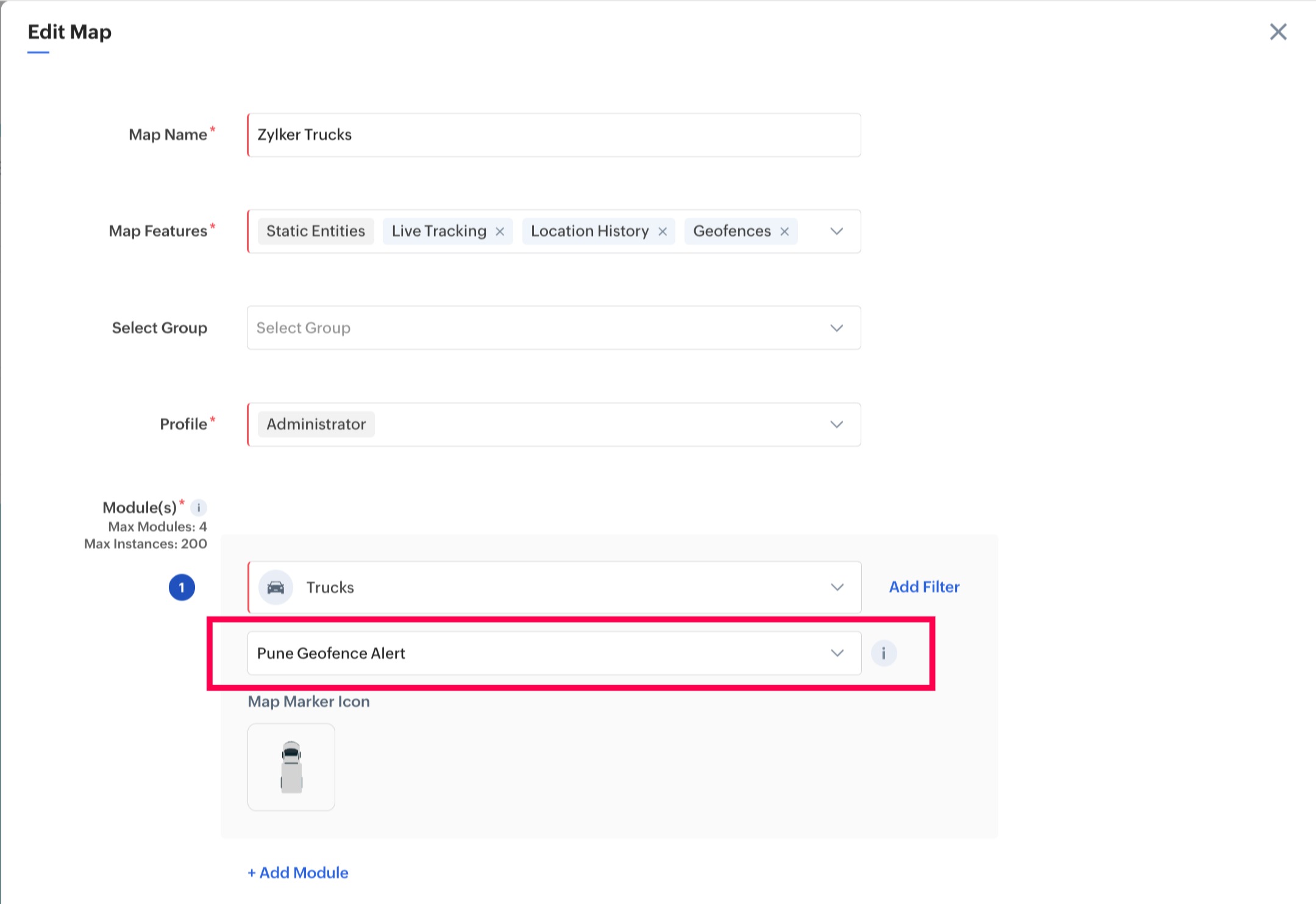This screenshot has height=904, width=1316.
Task: Expand the Profile dropdown arrow
Action: click(836, 424)
